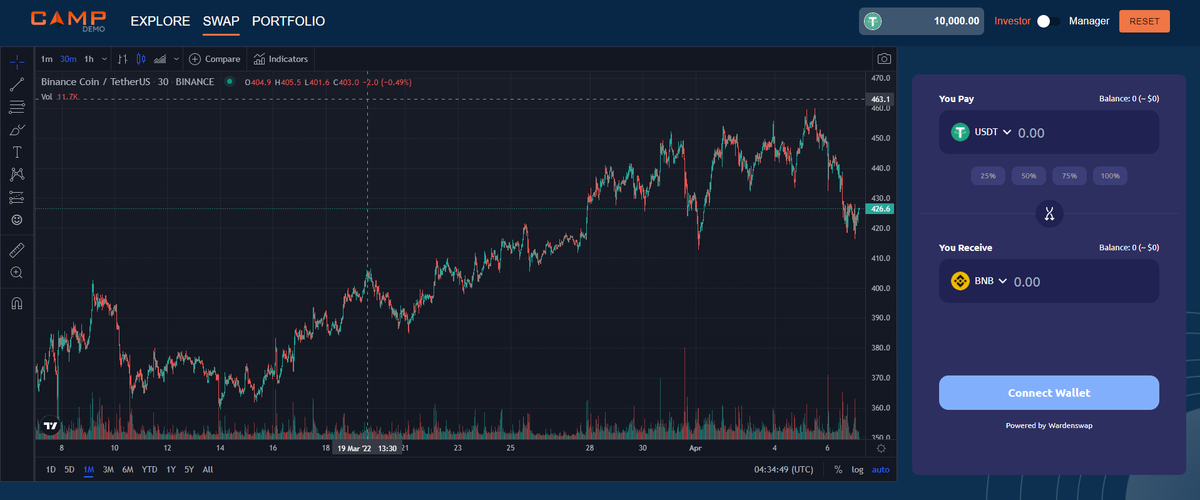This screenshot has width=1200, height=500.
Task: Open the Fibonacci retracement tools
Action: point(17,107)
